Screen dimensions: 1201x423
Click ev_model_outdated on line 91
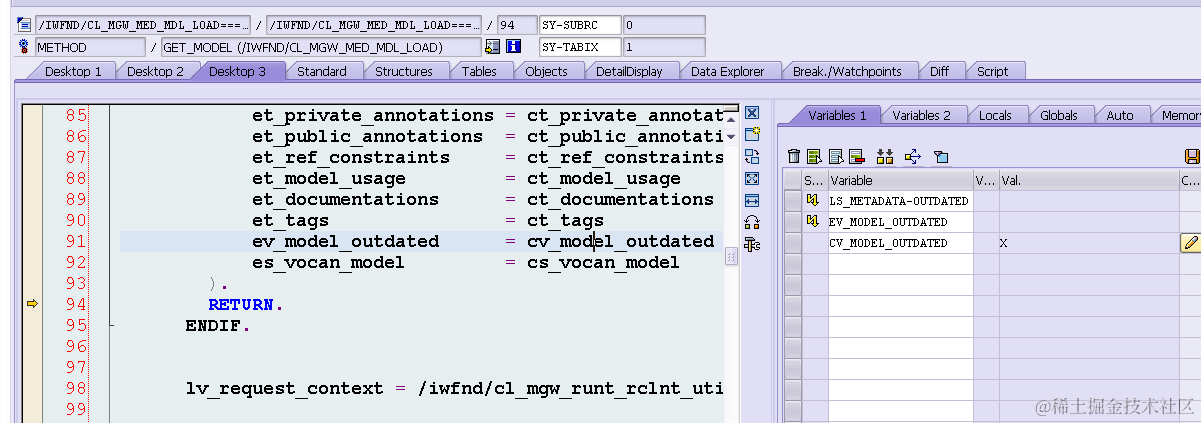(x=345, y=241)
